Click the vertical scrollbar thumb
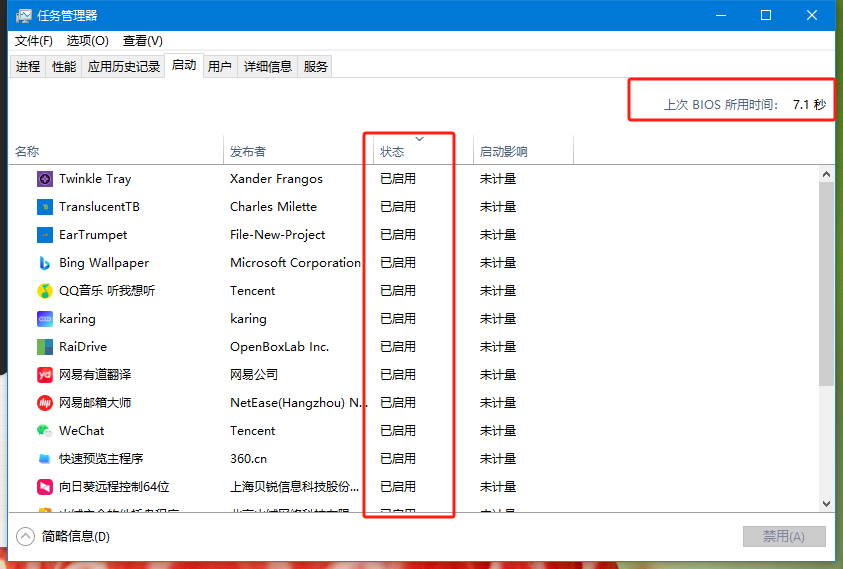 (x=826, y=283)
